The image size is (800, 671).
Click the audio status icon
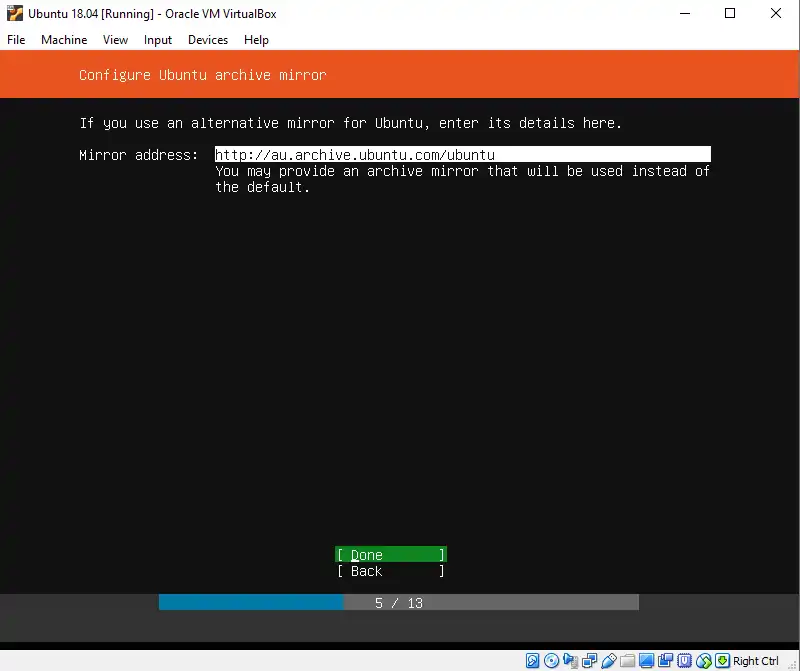570,661
